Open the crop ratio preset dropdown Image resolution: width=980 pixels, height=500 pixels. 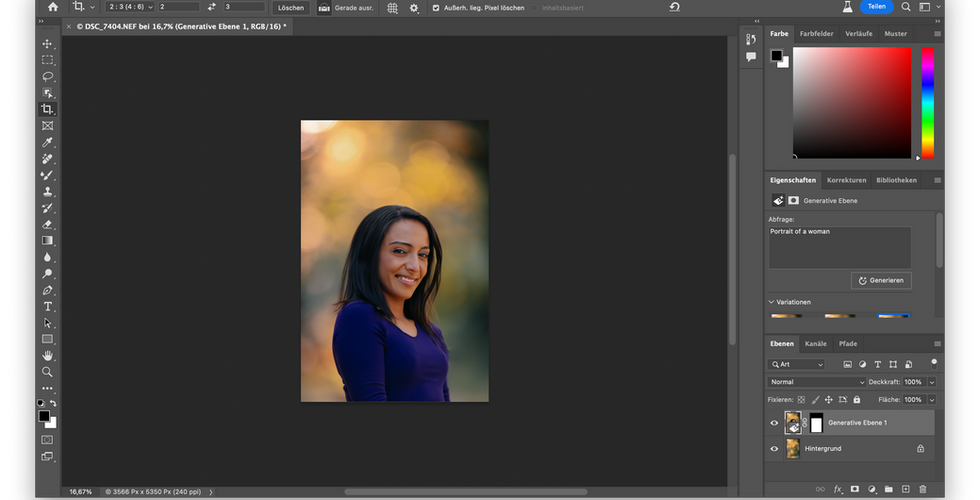[x=129, y=7]
